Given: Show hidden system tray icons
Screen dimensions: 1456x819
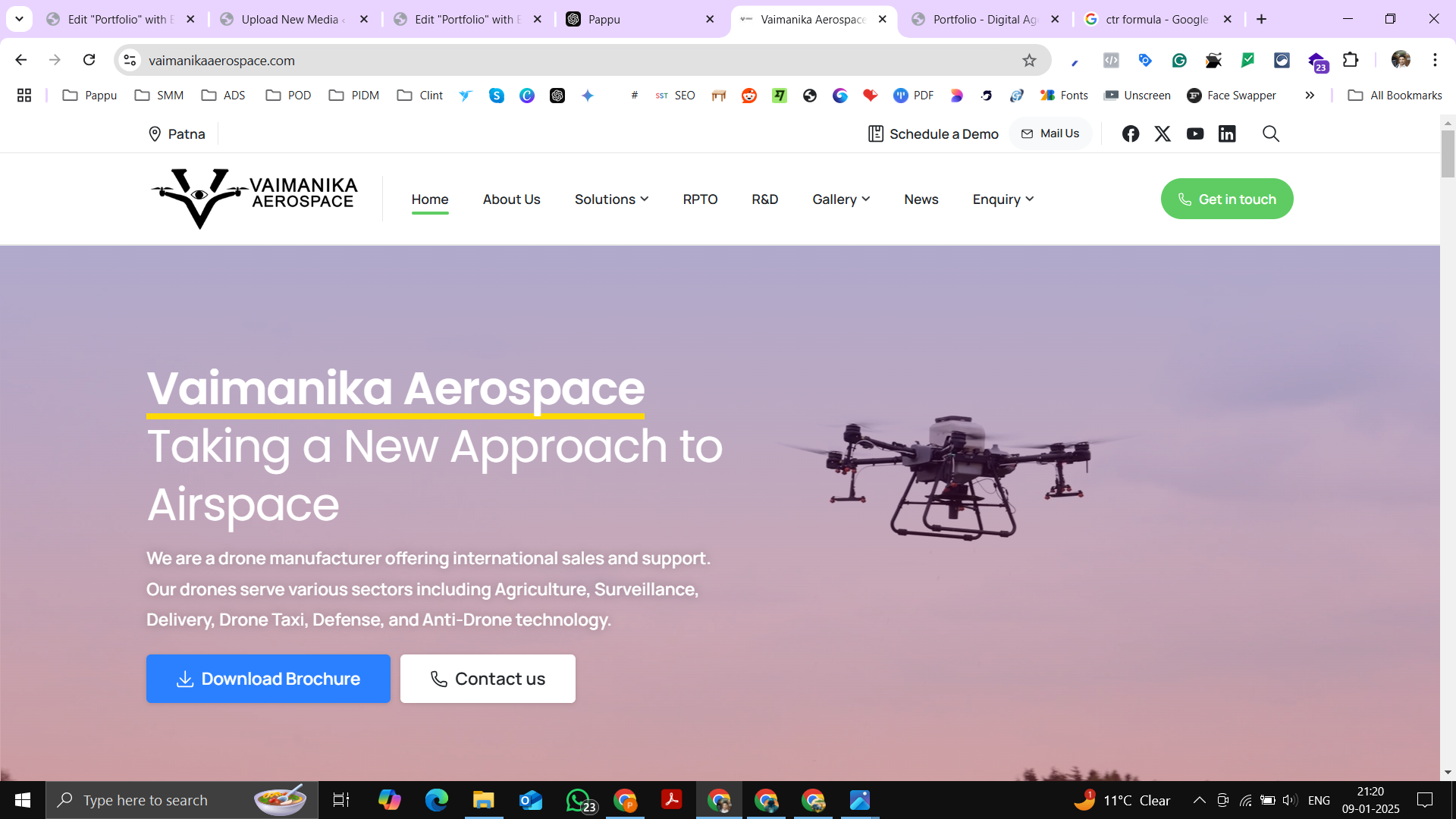Looking at the screenshot, I should pyautogui.click(x=1200, y=800).
